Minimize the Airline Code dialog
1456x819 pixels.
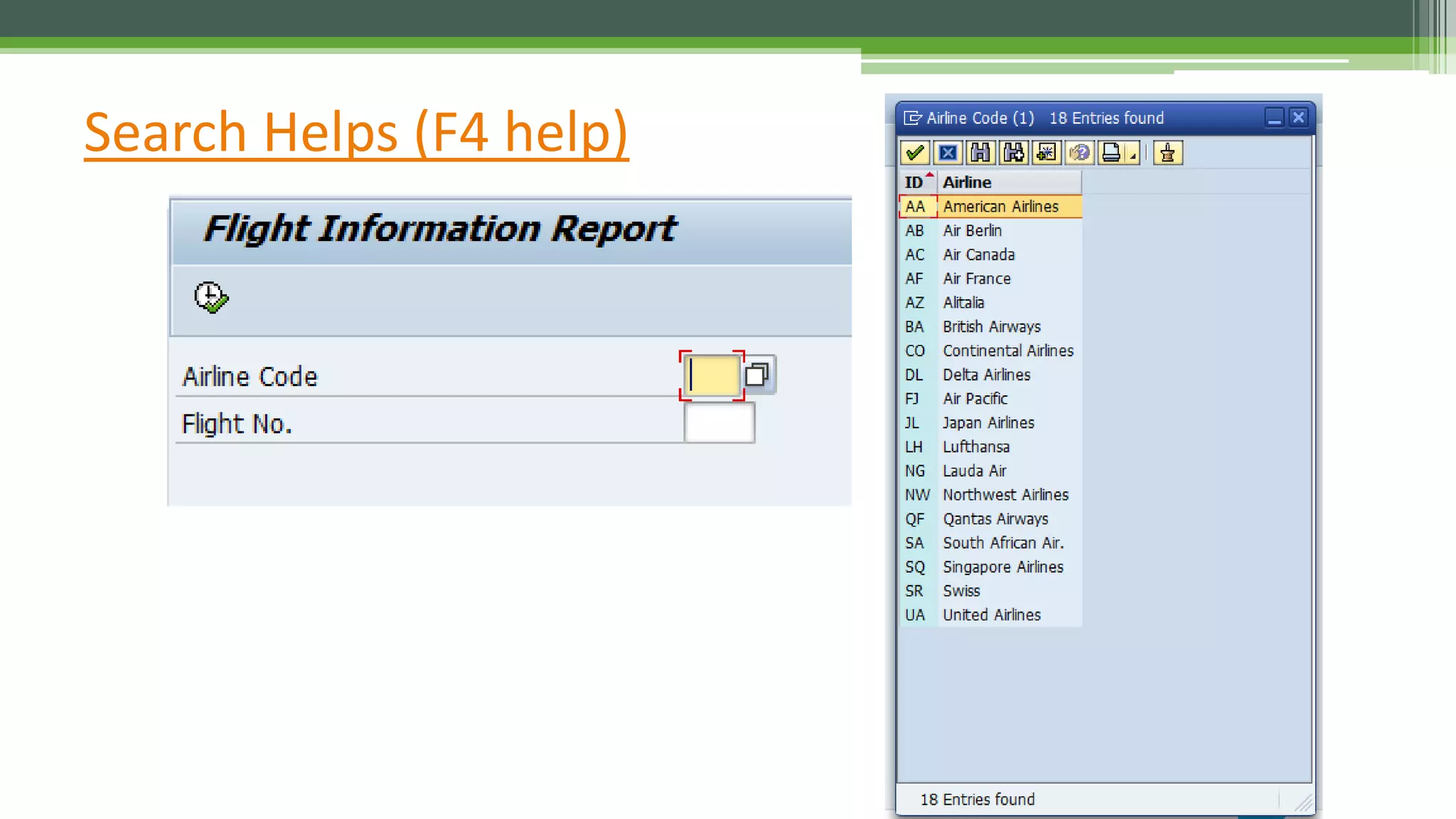pos(1274,117)
